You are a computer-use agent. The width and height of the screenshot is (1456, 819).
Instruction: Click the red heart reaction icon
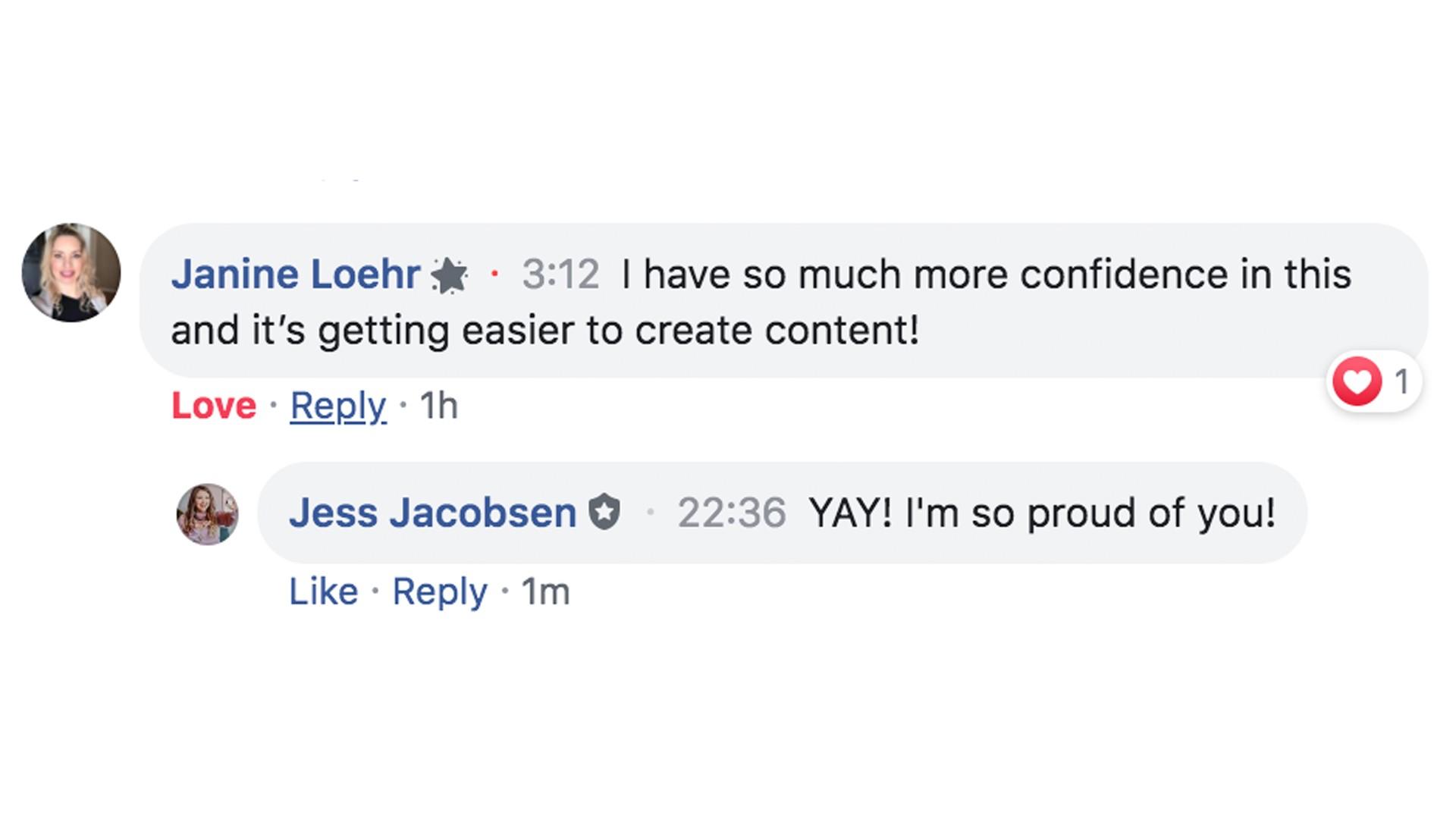[1357, 381]
